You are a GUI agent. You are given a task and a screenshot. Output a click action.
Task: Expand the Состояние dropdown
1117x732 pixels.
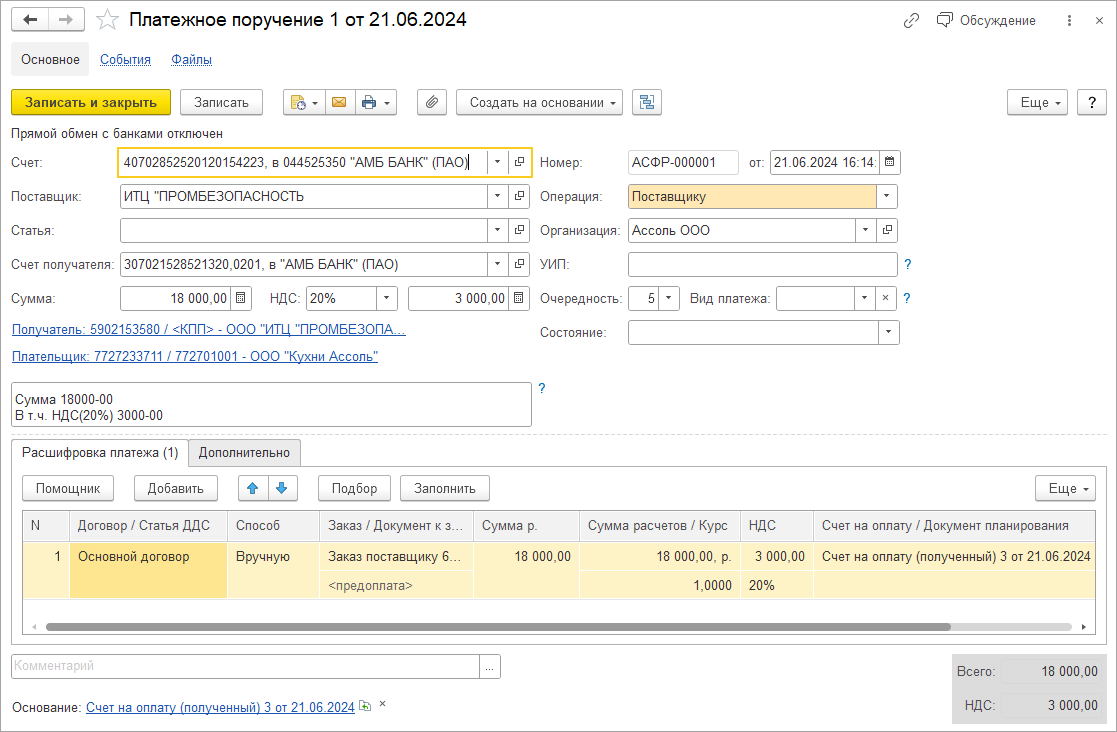(x=888, y=332)
